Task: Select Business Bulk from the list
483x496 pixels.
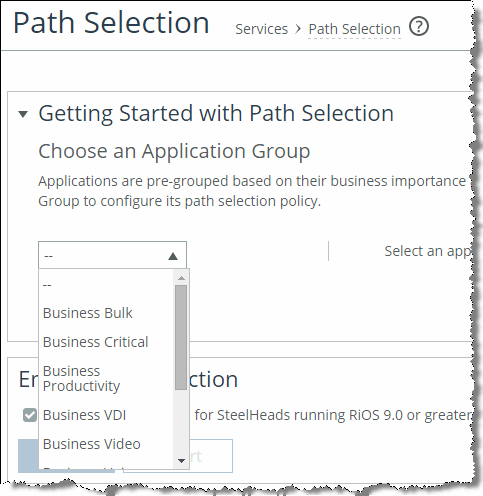Action: click(x=88, y=313)
